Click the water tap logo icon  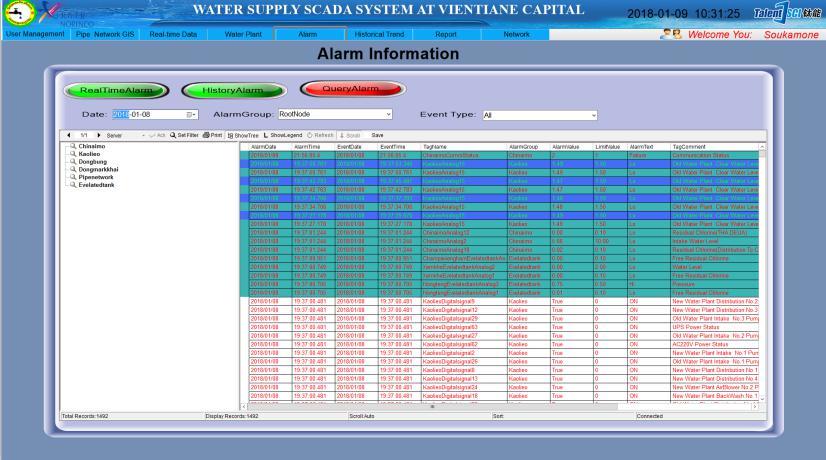pyautogui.click(x=19, y=13)
